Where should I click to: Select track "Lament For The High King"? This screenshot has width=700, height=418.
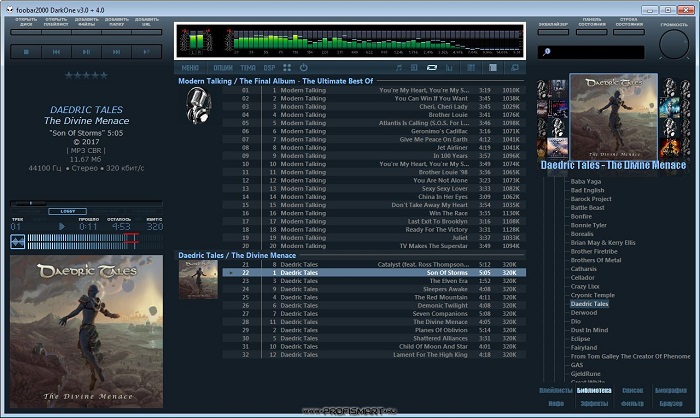coord(374,355)
